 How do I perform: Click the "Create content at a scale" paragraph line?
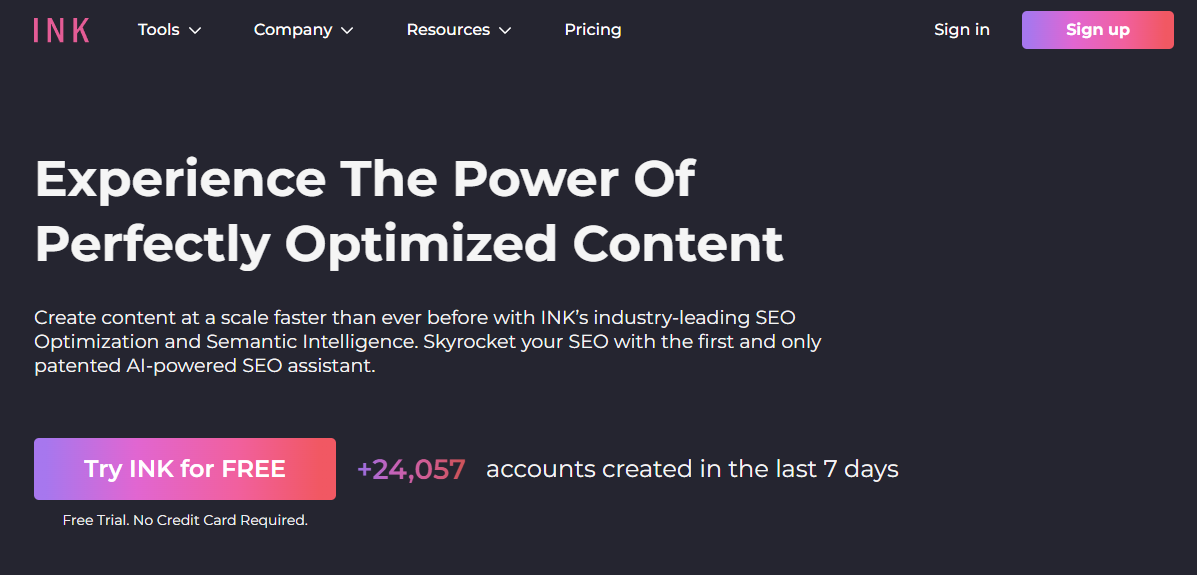click(415, 317)
